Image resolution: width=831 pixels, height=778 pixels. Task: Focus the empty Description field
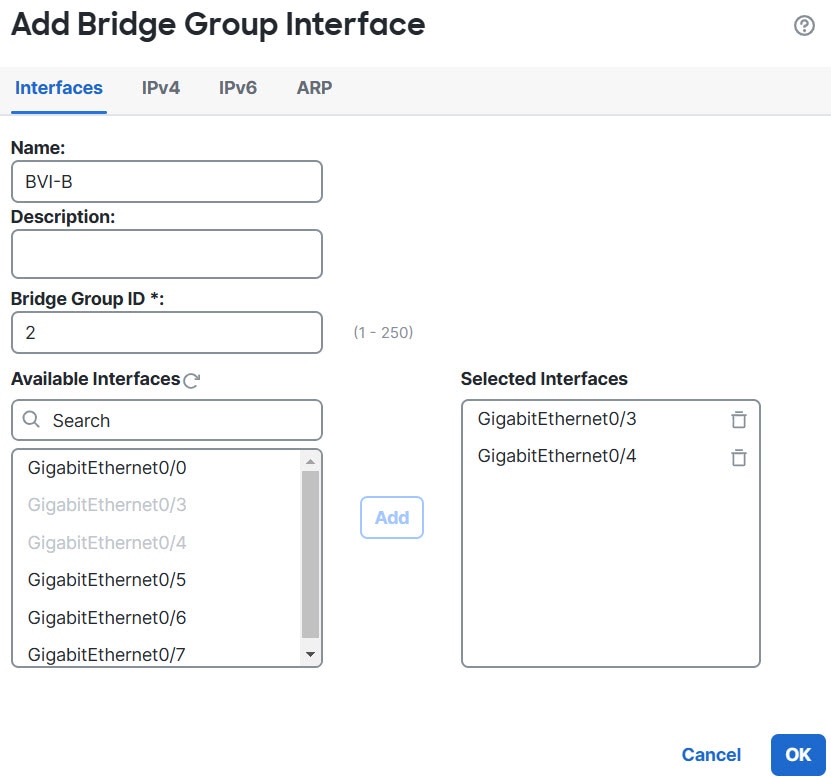click(x=167, y=254)
